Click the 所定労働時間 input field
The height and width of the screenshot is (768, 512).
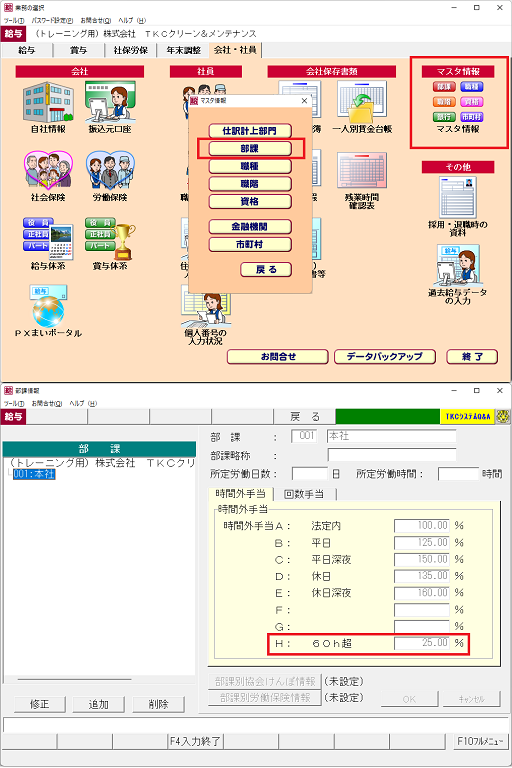coord(458,474)
